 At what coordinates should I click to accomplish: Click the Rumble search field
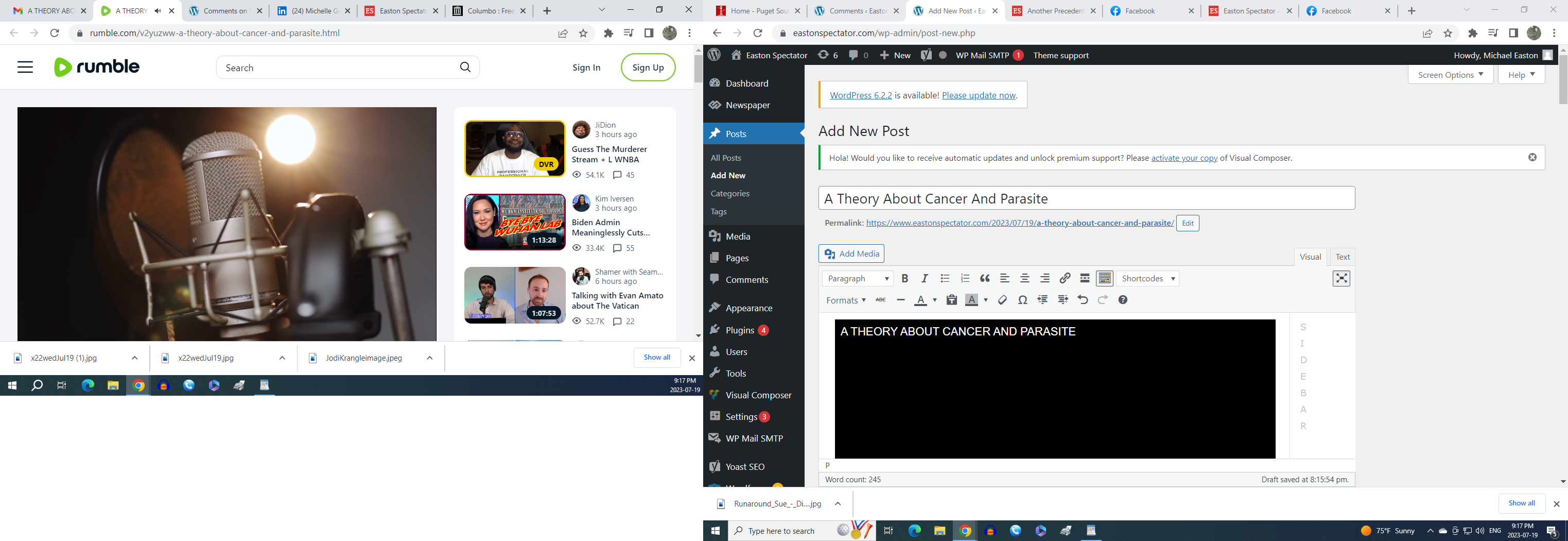(338, 67)
